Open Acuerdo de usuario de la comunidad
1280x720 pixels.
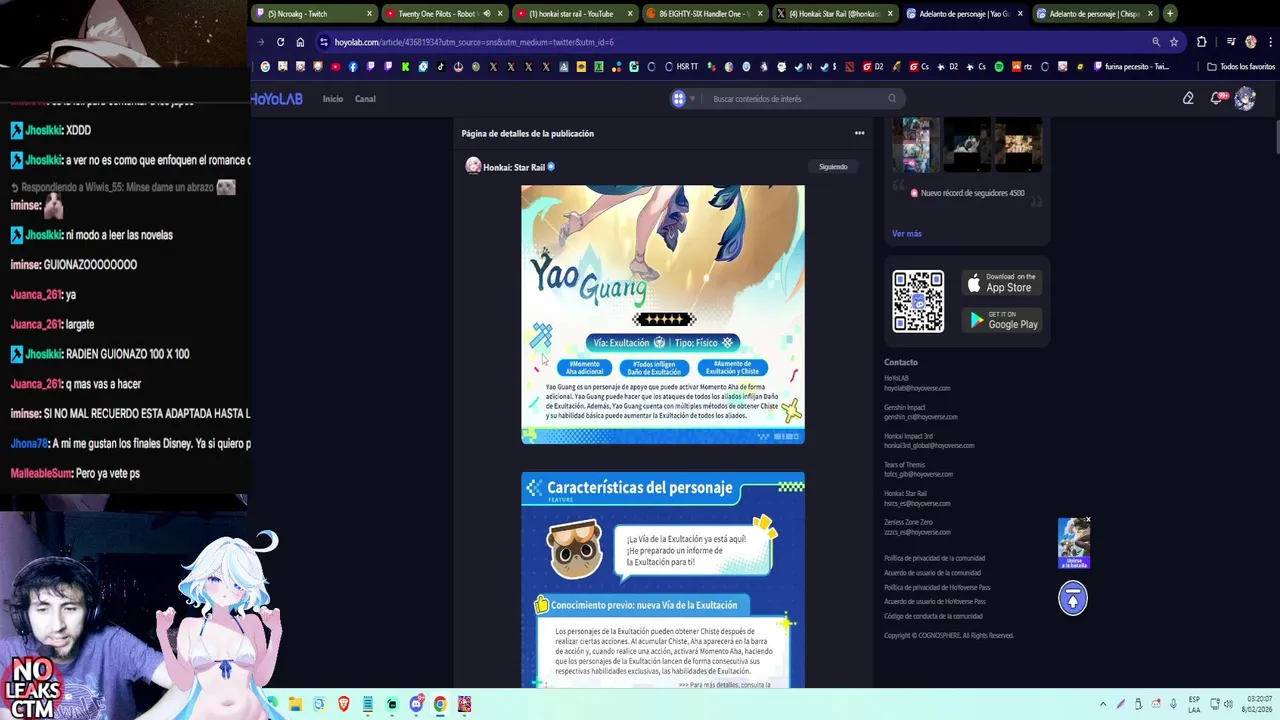[932, 573]
